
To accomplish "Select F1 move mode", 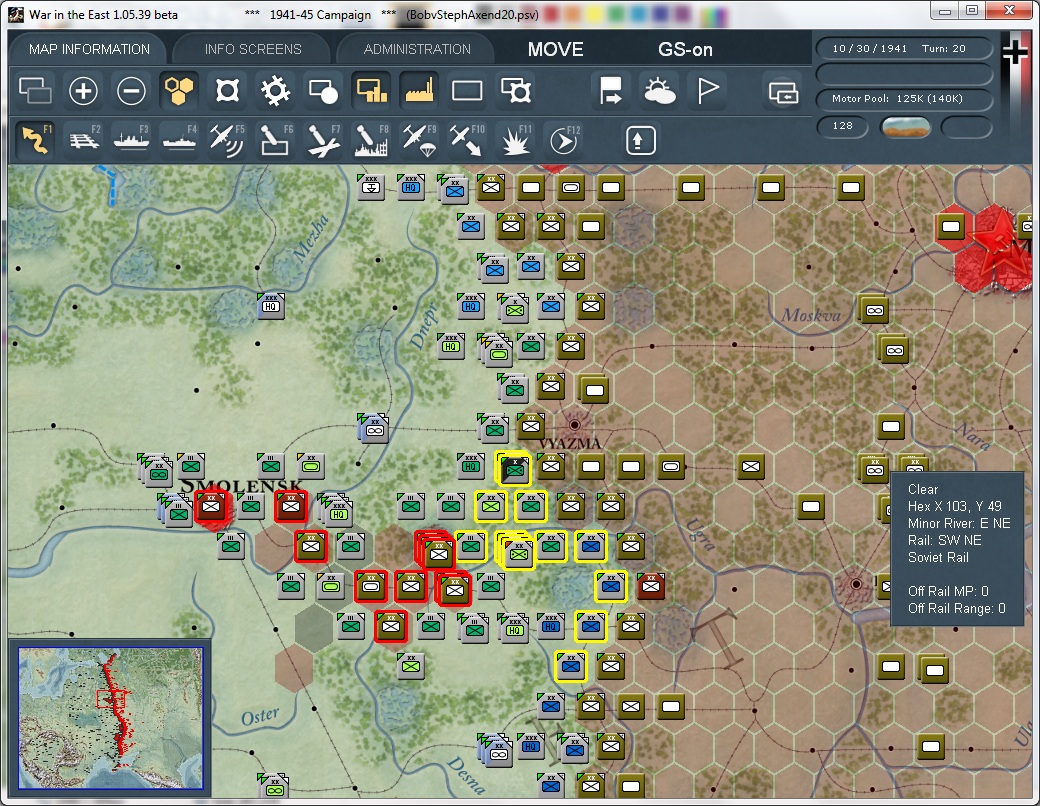I will (36, 139).
